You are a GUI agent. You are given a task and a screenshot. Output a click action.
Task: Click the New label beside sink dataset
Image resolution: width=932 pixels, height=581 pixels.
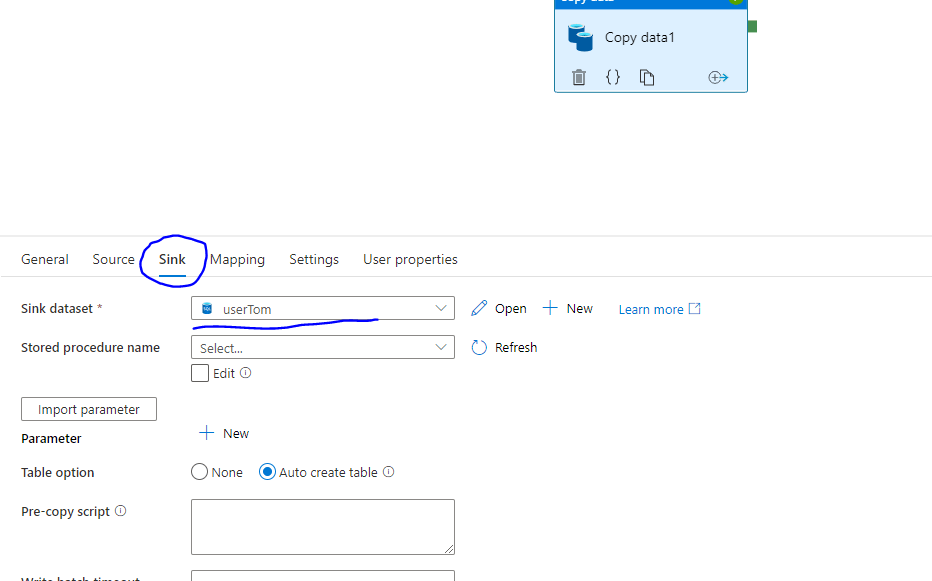coord(580,309)
